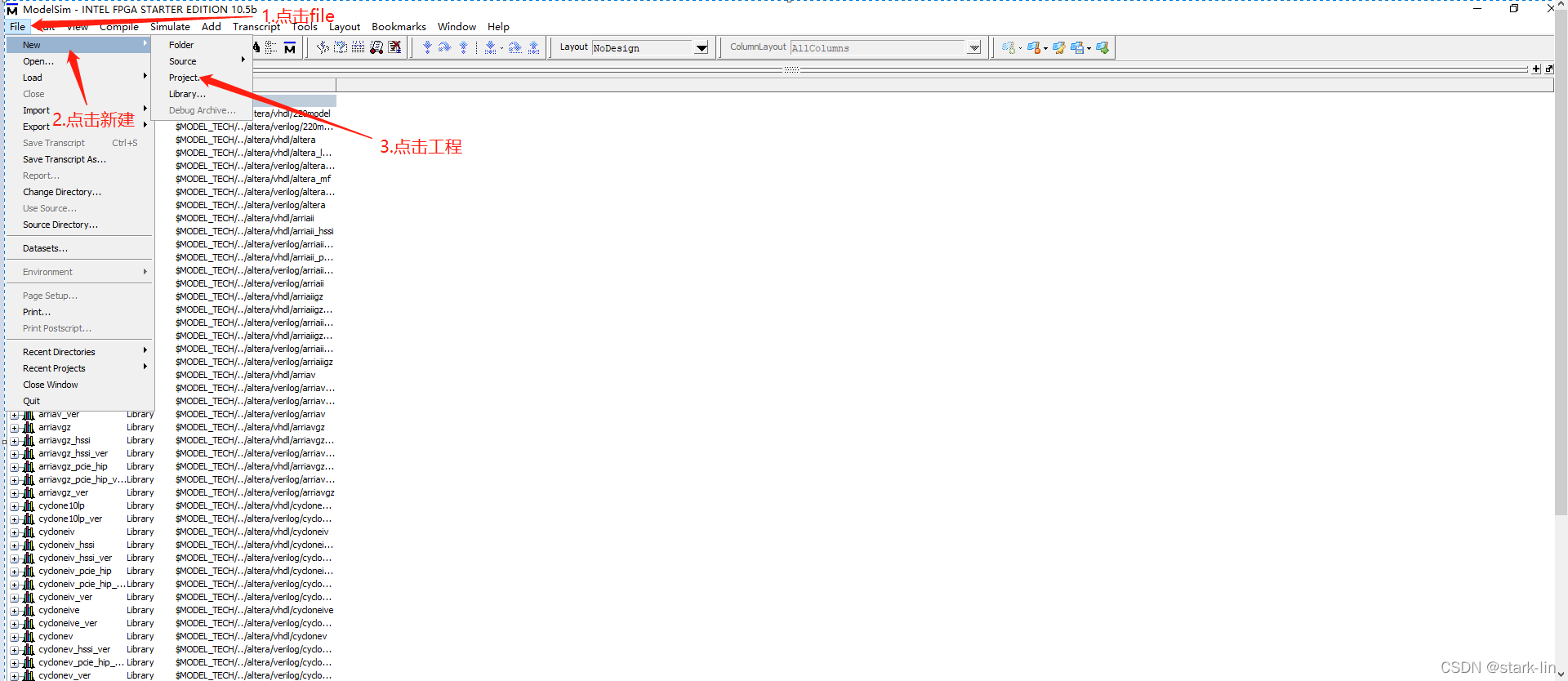Image resolution: width=1568 pixels, height=681 pixels.
Task: Click the blue stacked windows toolbar icon
Action: (1078, 47)
